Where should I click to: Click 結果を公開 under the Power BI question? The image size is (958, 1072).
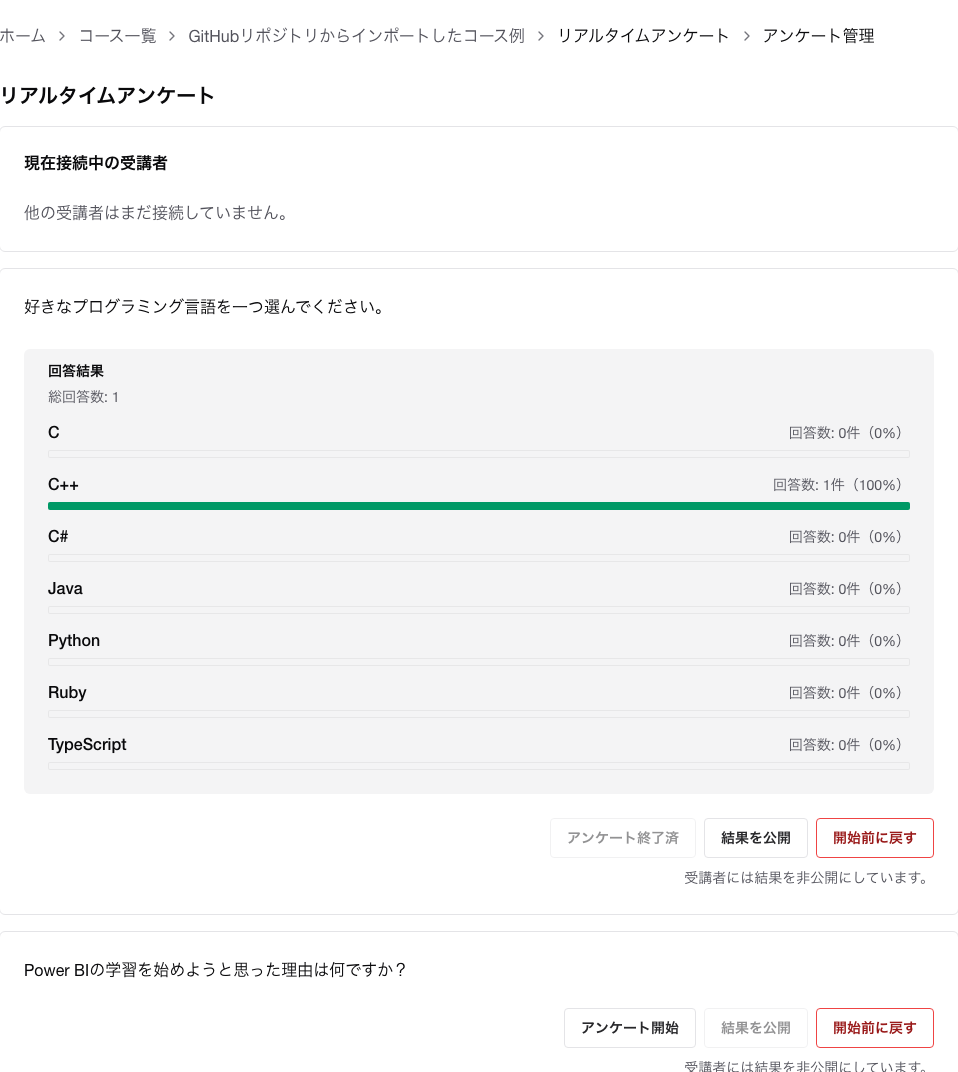pos(755,1028)
